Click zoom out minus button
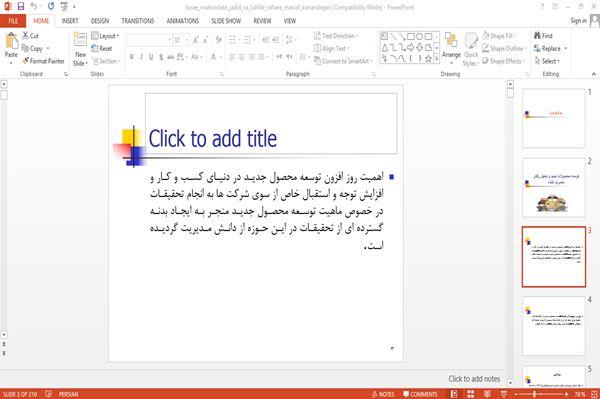600x399 pixels. 515,394
